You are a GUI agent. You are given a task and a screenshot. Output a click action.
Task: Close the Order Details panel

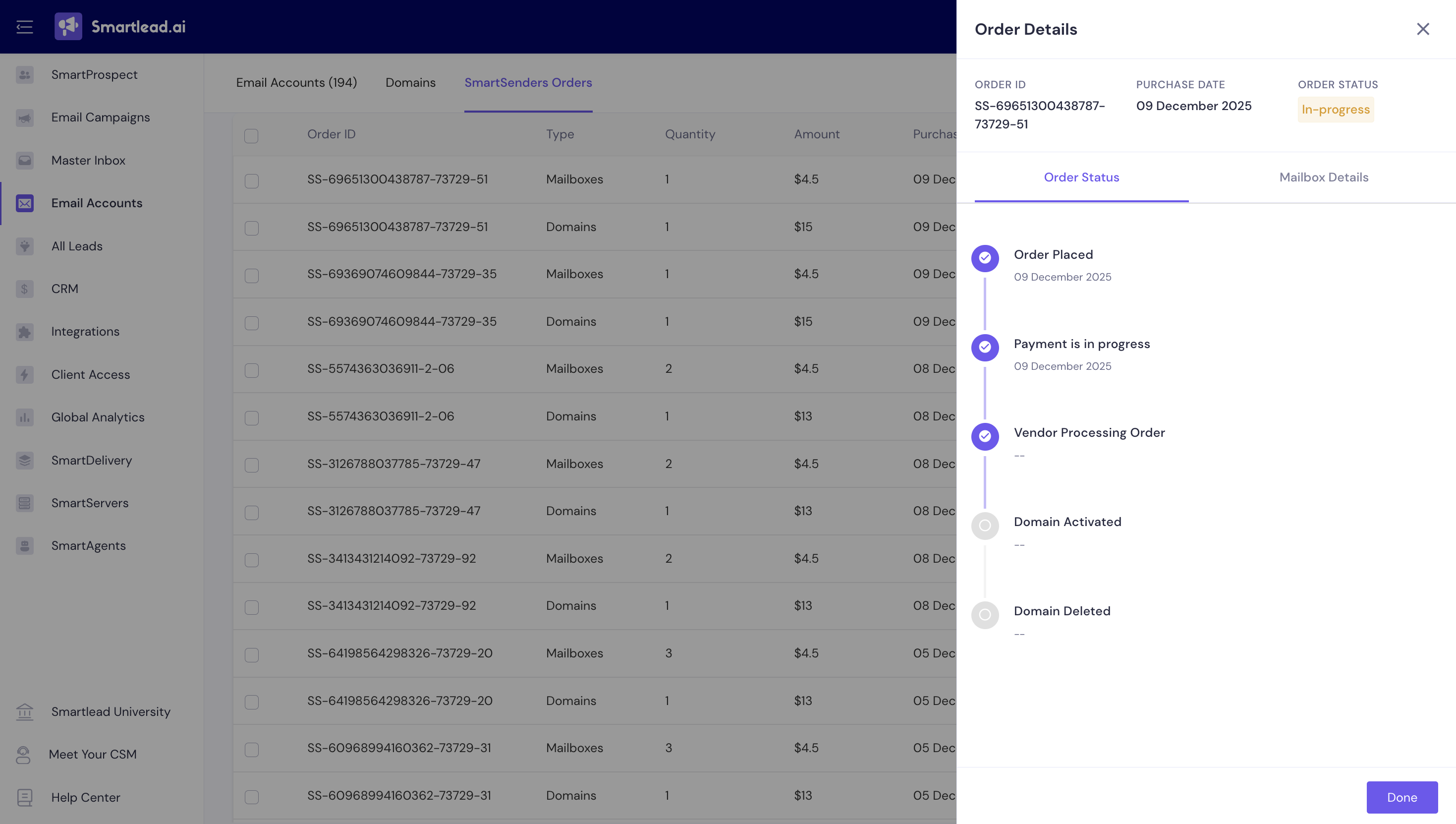tap(1423, 29)
